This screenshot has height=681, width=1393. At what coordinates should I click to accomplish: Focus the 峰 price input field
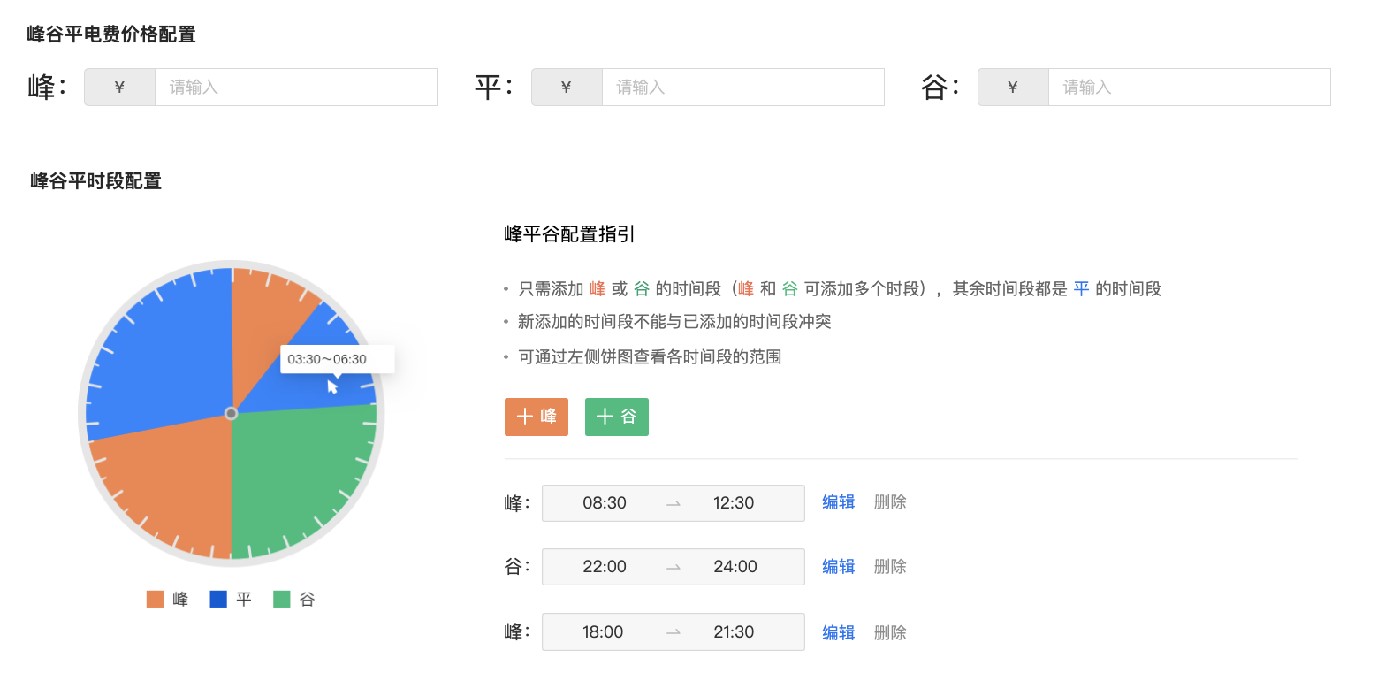(x=295, y=87)
